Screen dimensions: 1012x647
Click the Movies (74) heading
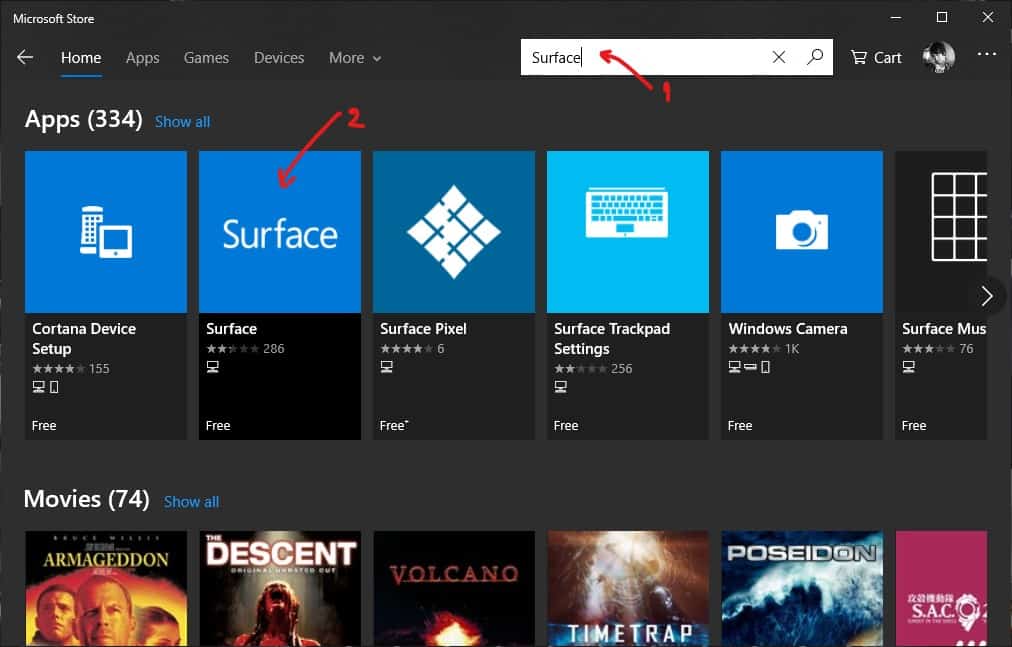coord(86,499)
